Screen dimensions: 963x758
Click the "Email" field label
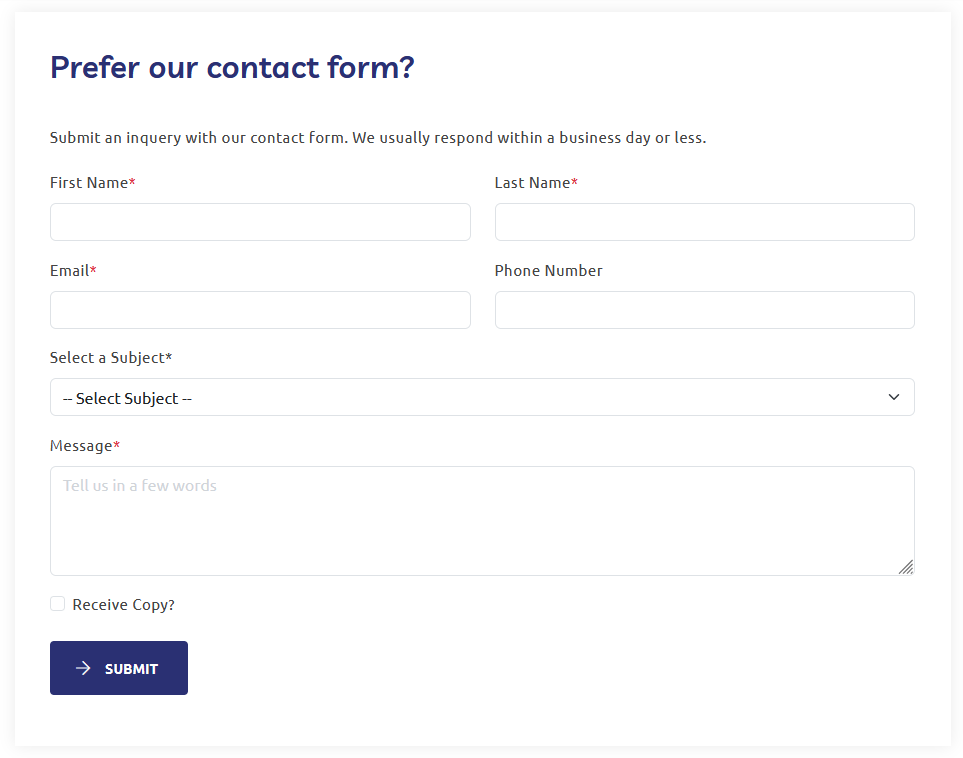coord(69,271)
